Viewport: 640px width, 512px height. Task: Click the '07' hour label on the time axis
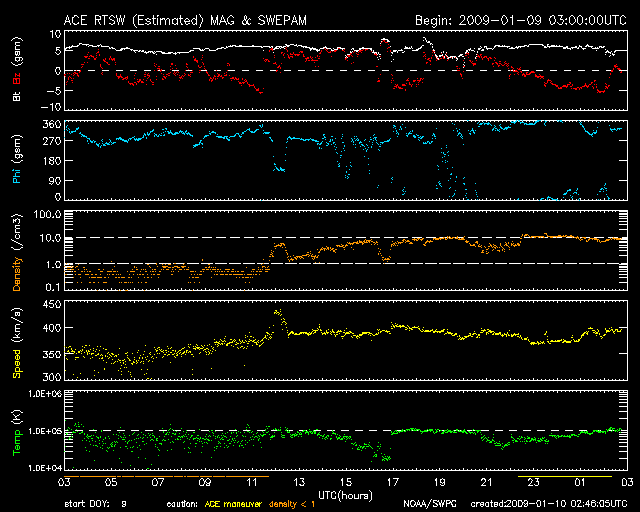pyautogui.click(x=158, y=483)
